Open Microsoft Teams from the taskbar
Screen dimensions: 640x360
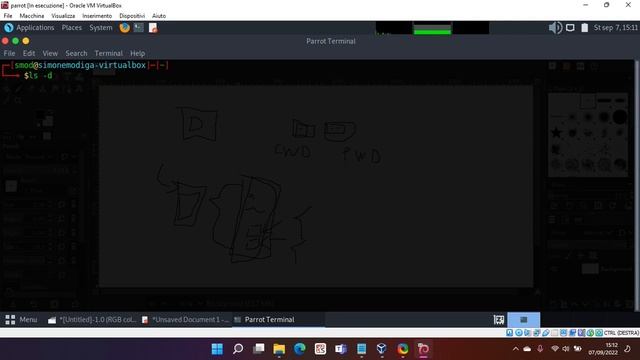click(x=341, y=349)
